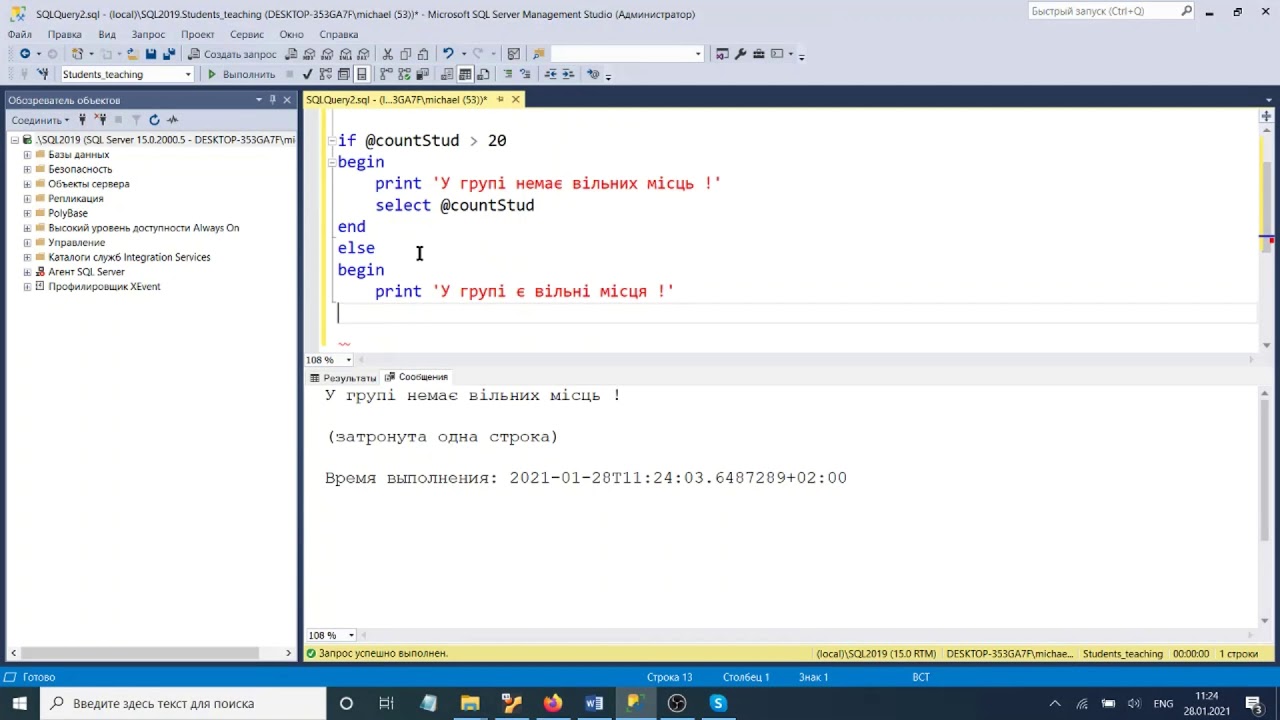The image size is (1280, 720).
Task: Open the Сервис menu
Action: tap(247, 34)
